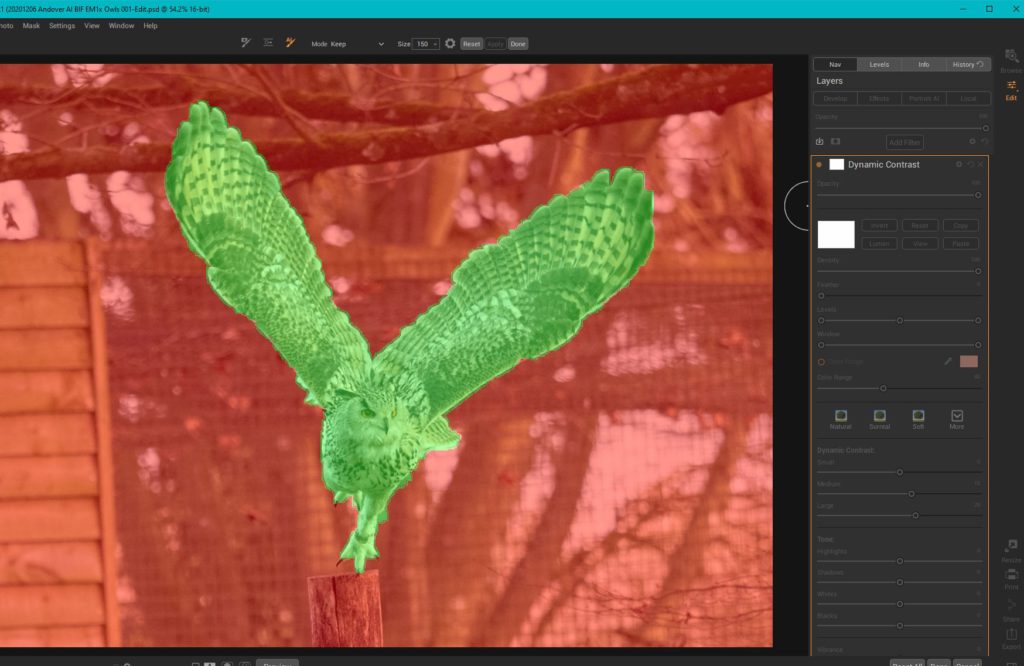1024x666 pixels.
Task: Click the Color Range color swatch
Action: (x=968, y=361)
